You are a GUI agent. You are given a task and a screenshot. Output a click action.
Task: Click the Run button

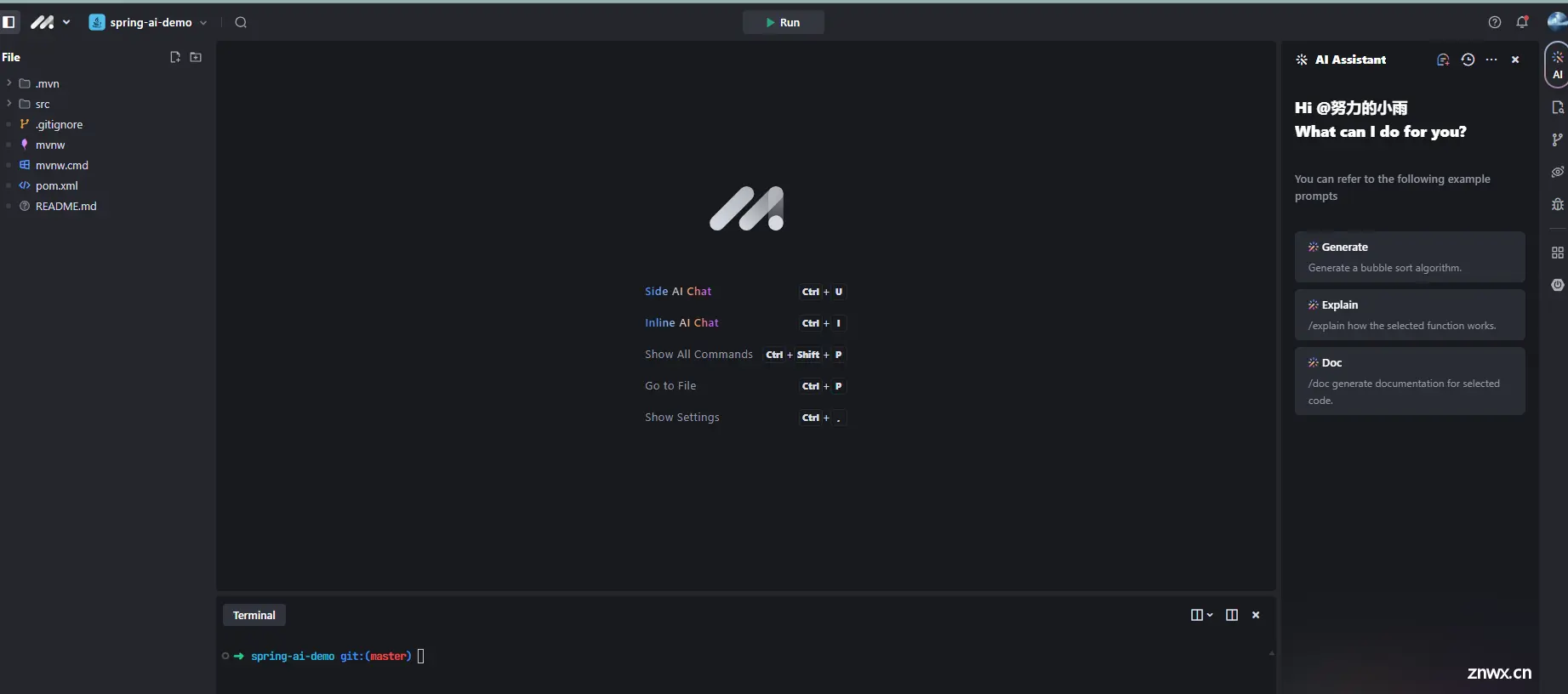tap(783, 22)
